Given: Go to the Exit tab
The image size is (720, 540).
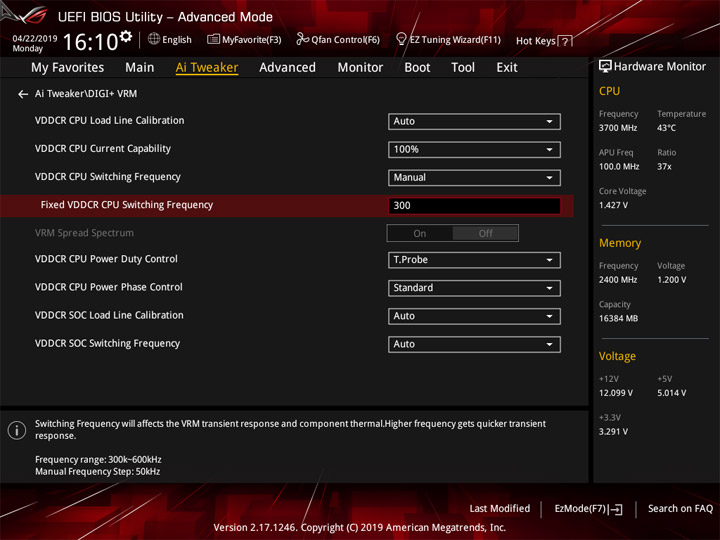Looking at the screenshot, I should point(507,68).
